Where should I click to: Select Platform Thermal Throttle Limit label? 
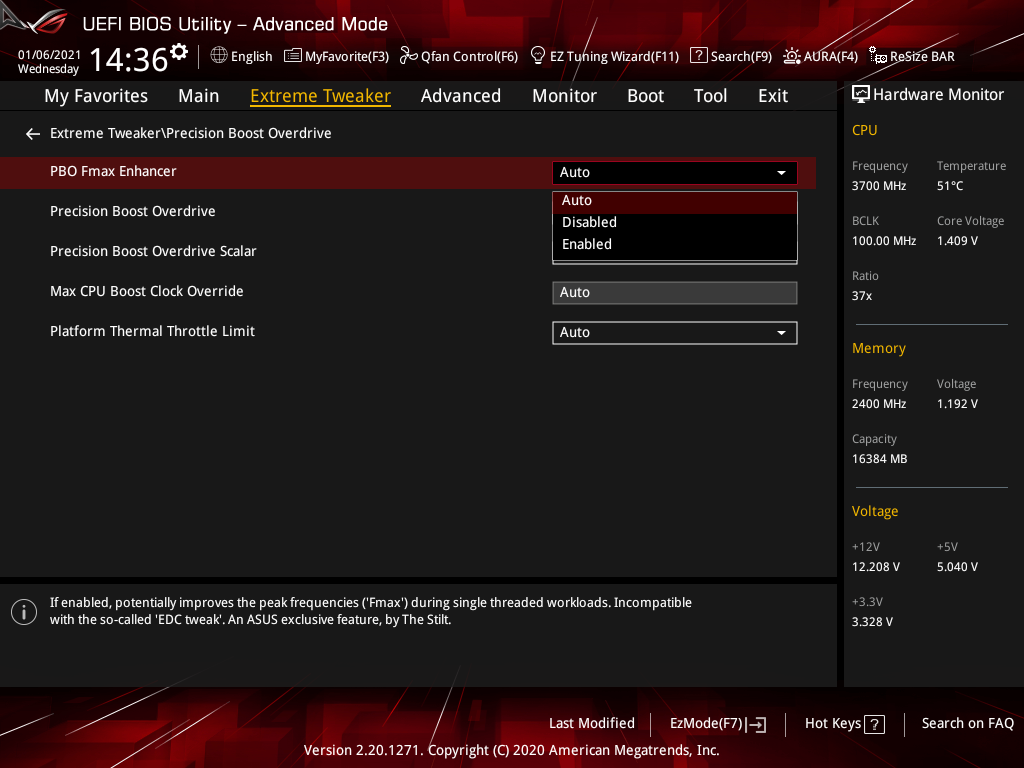click(152, 331)
